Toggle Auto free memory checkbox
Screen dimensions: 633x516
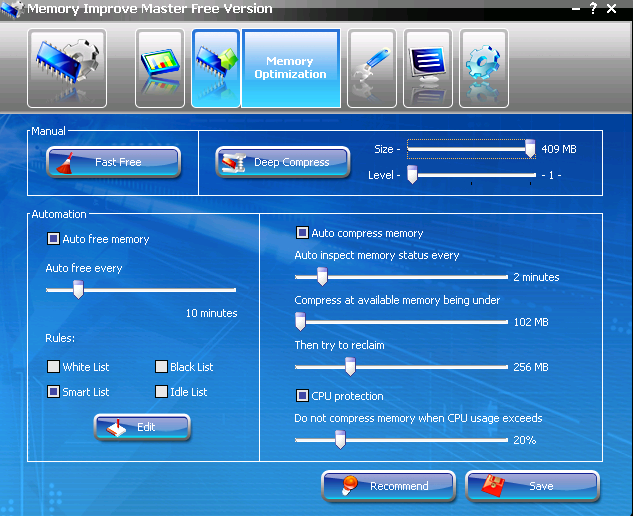click(53, 239)
